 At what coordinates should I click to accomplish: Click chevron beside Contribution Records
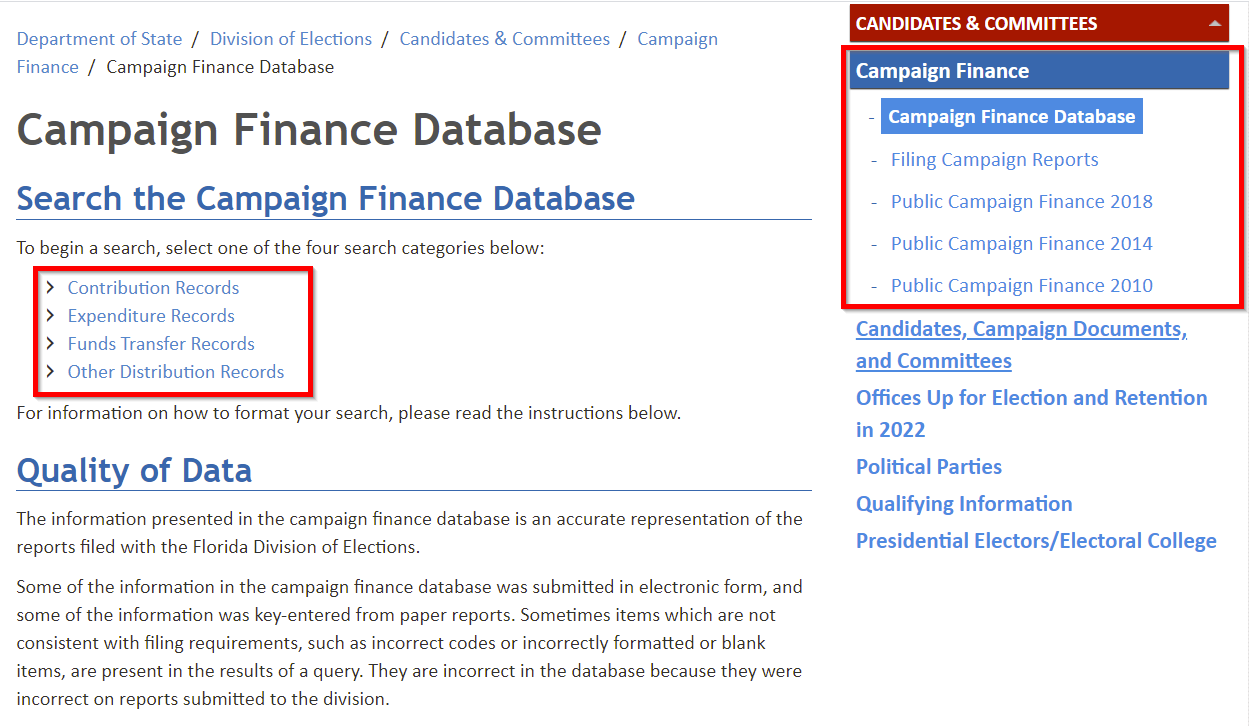(50, 288)
